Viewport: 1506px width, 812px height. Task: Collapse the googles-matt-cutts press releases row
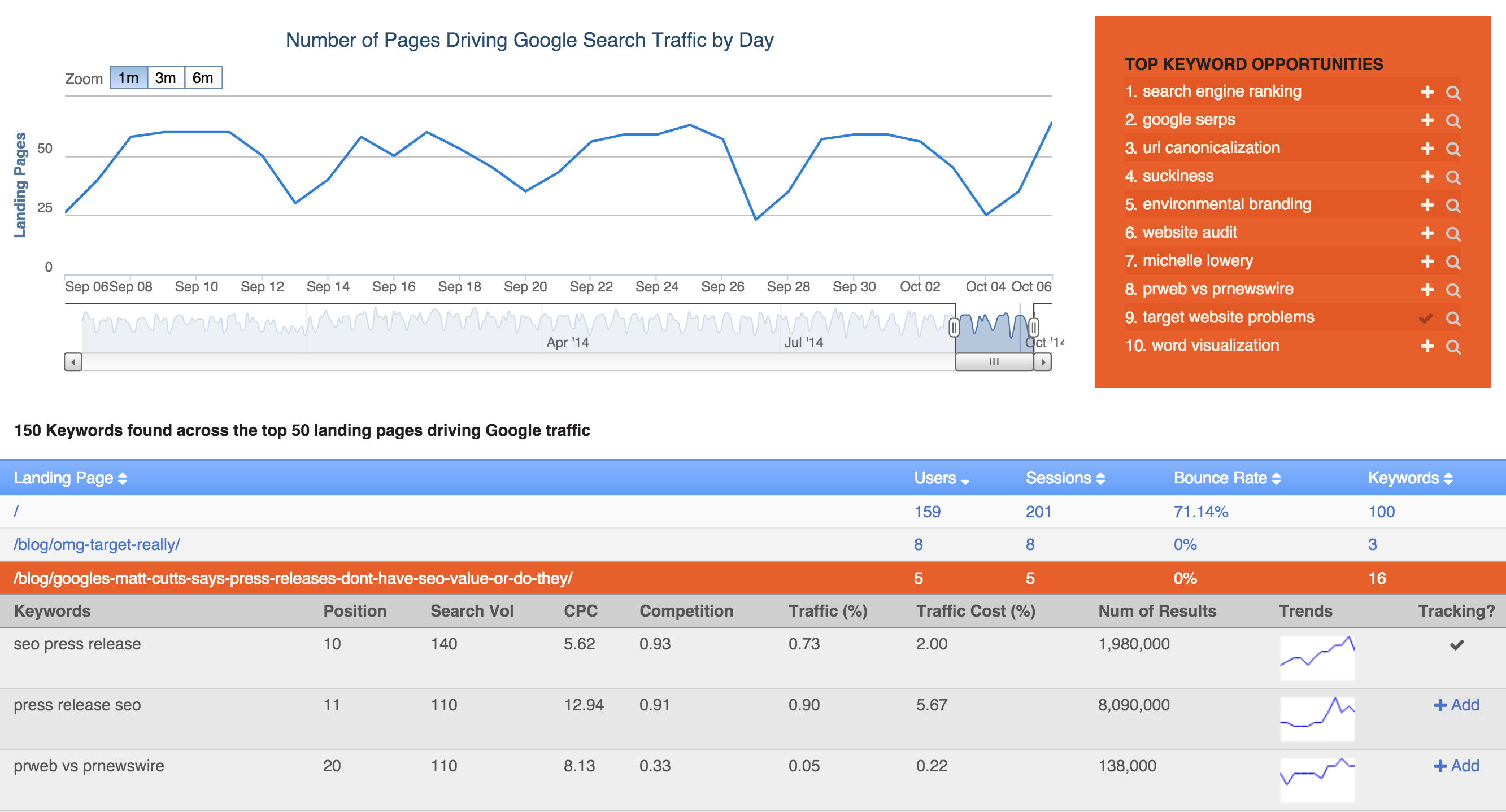[753, 578]
